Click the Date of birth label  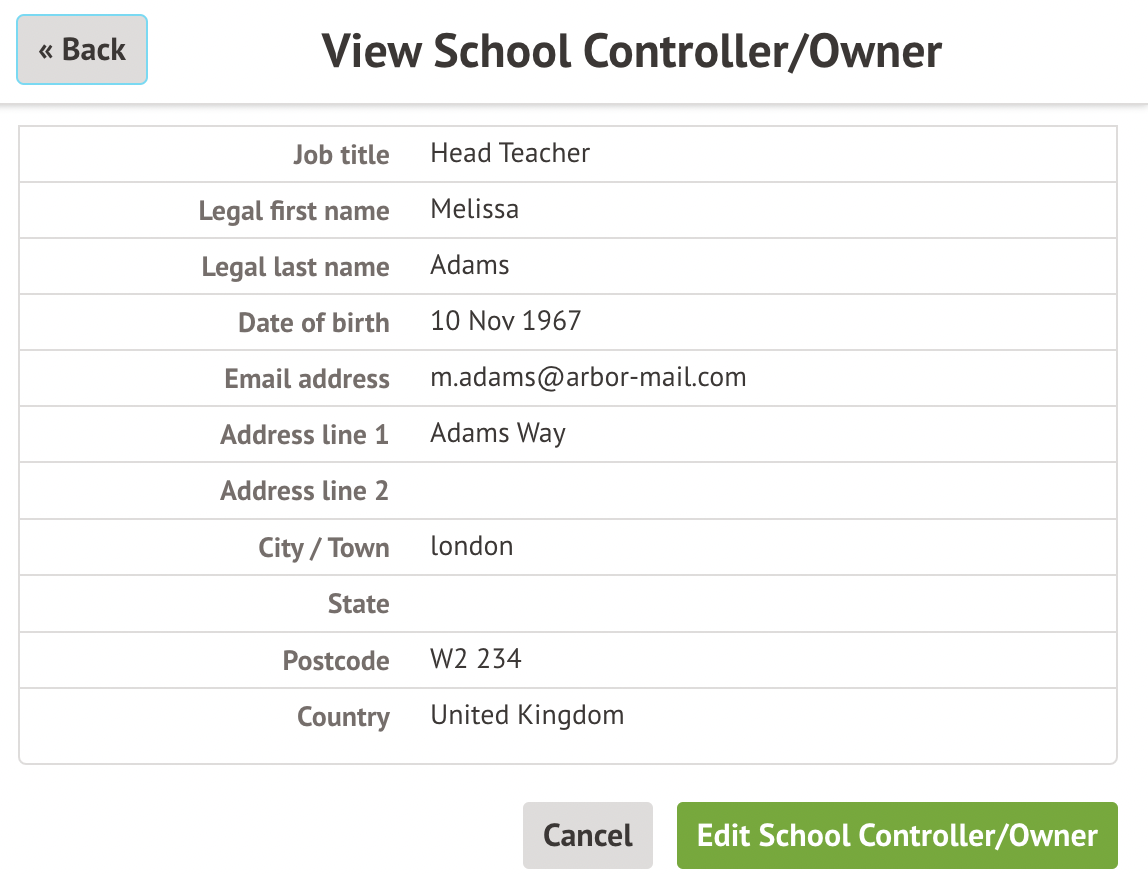click(x=313, y=323)
